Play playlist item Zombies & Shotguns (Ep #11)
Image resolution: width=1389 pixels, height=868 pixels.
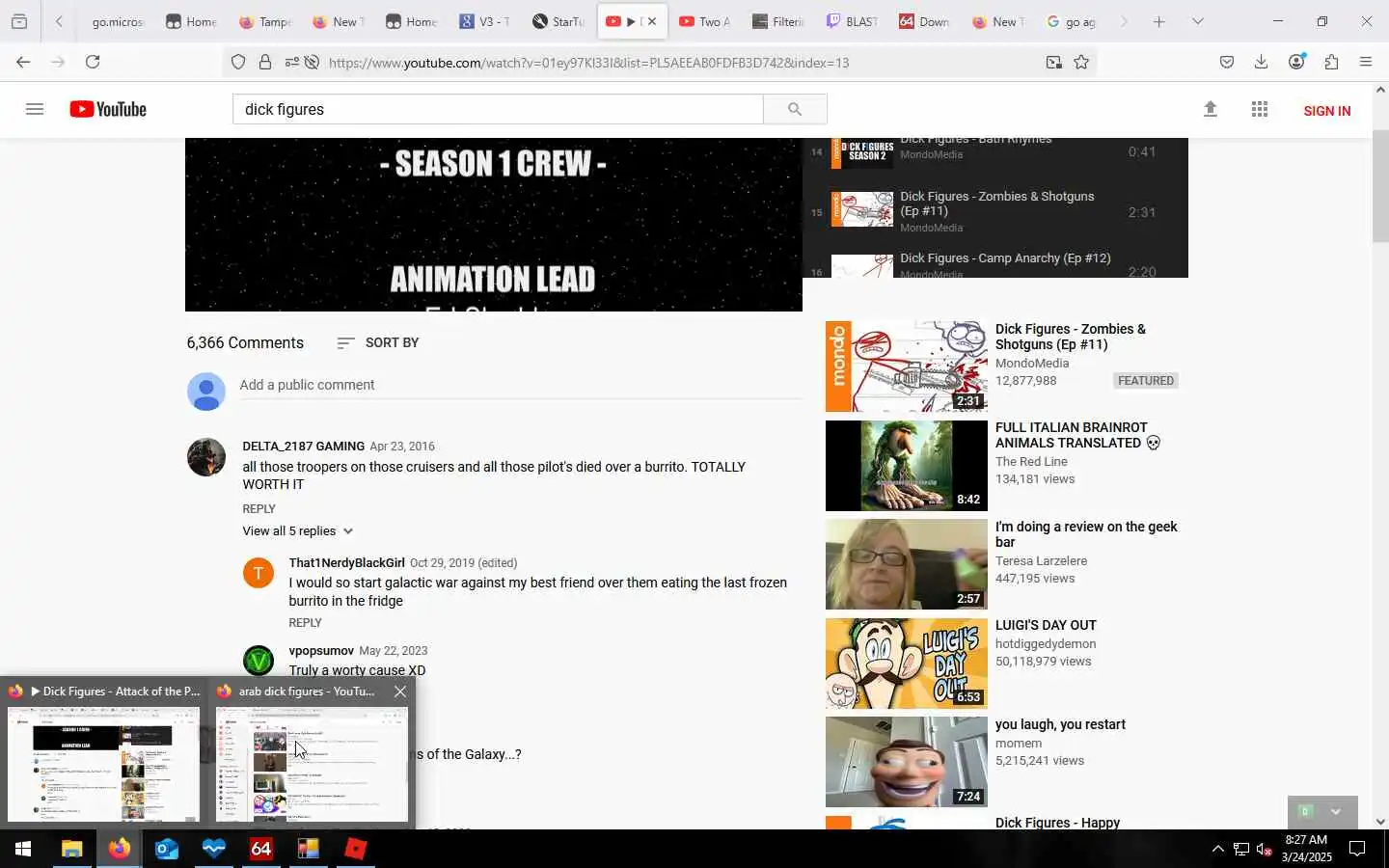coord(995,211)
